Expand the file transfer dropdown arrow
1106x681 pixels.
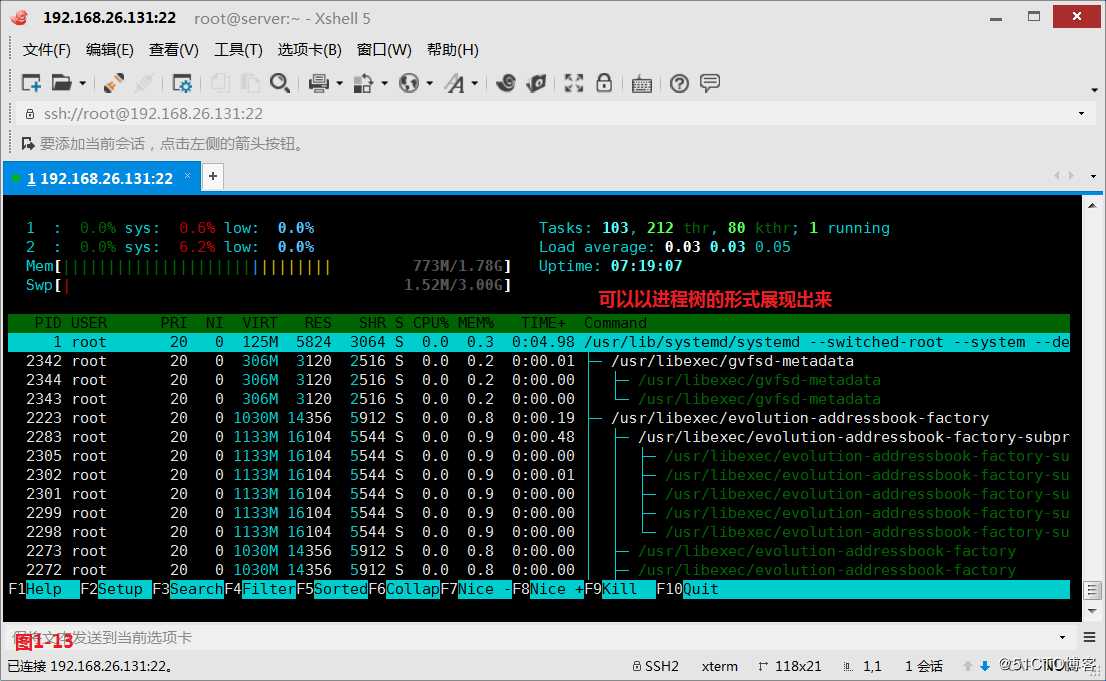point(384,83)
